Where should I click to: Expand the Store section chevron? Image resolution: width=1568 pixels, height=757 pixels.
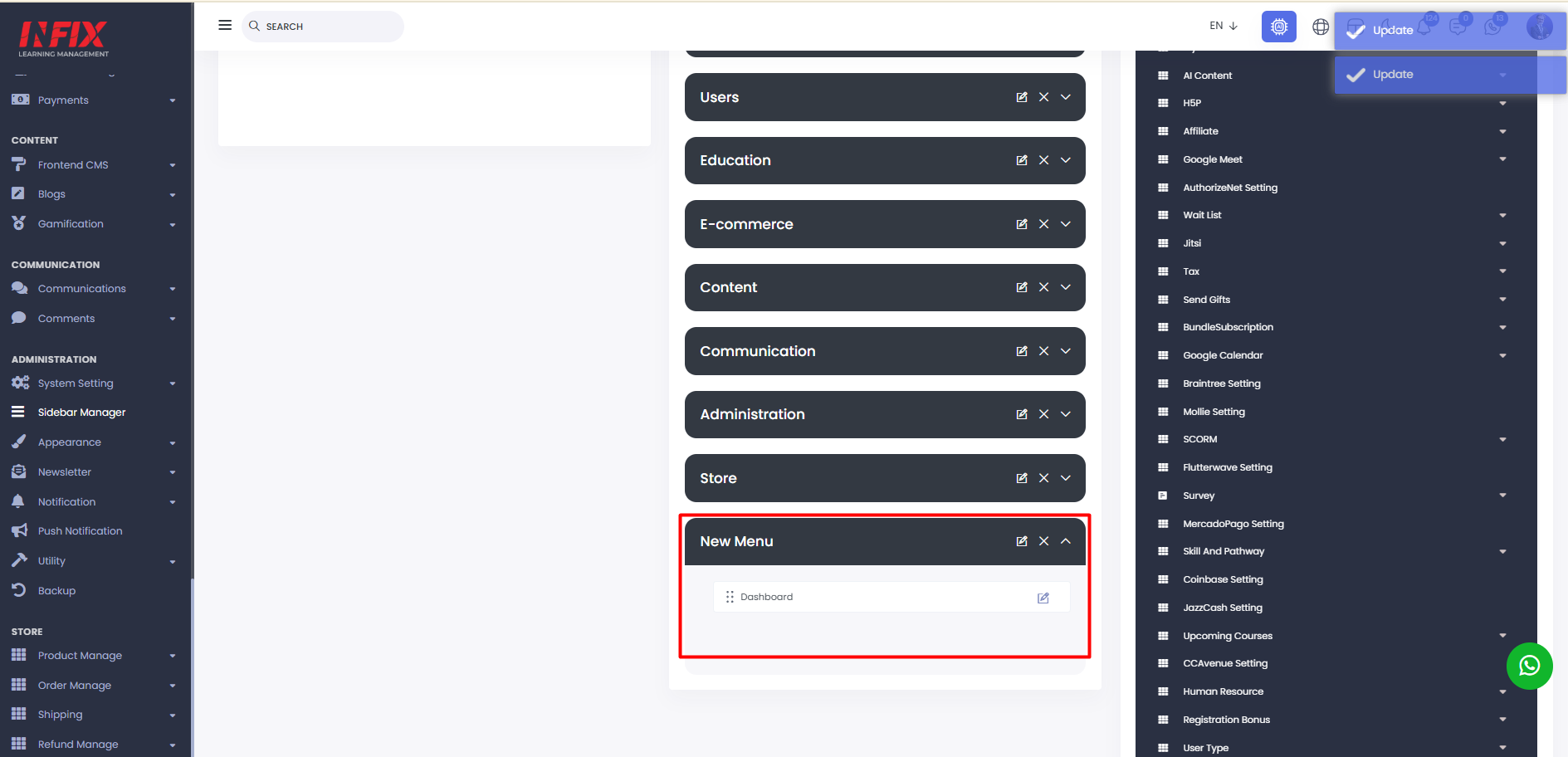pyautogui.click(x=1066, y=478)
